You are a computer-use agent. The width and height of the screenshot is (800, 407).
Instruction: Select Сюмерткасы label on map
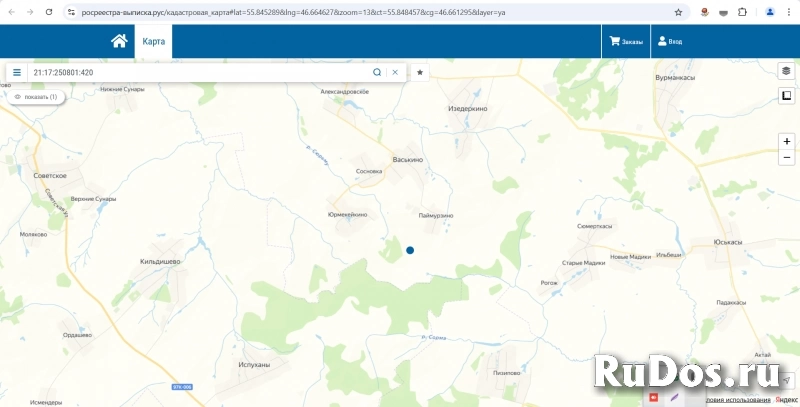tap(594, 226)
